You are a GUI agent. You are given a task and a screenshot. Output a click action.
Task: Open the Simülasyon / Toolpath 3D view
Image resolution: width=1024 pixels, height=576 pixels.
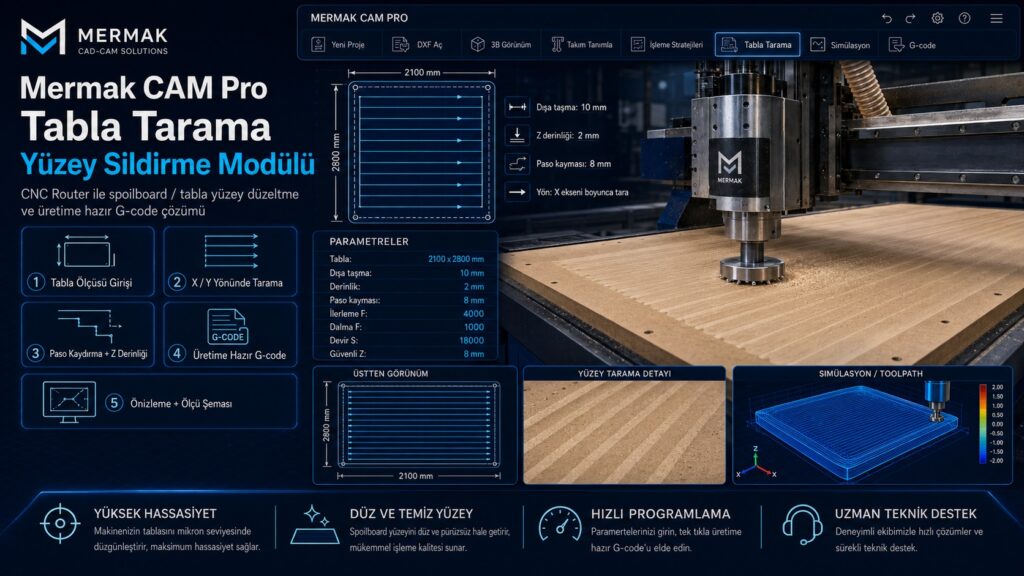point(872,425)
